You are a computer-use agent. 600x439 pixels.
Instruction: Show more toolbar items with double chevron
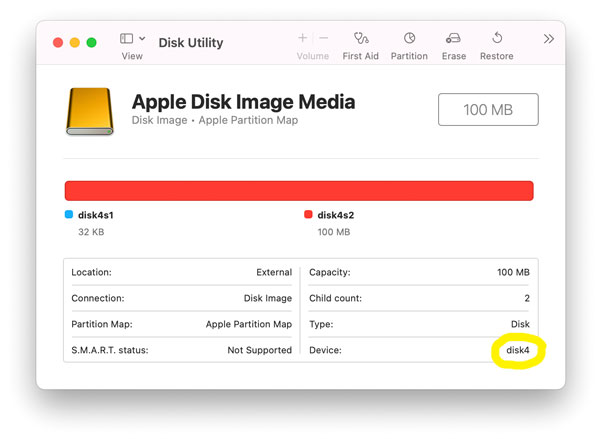(x=548, y=39)
